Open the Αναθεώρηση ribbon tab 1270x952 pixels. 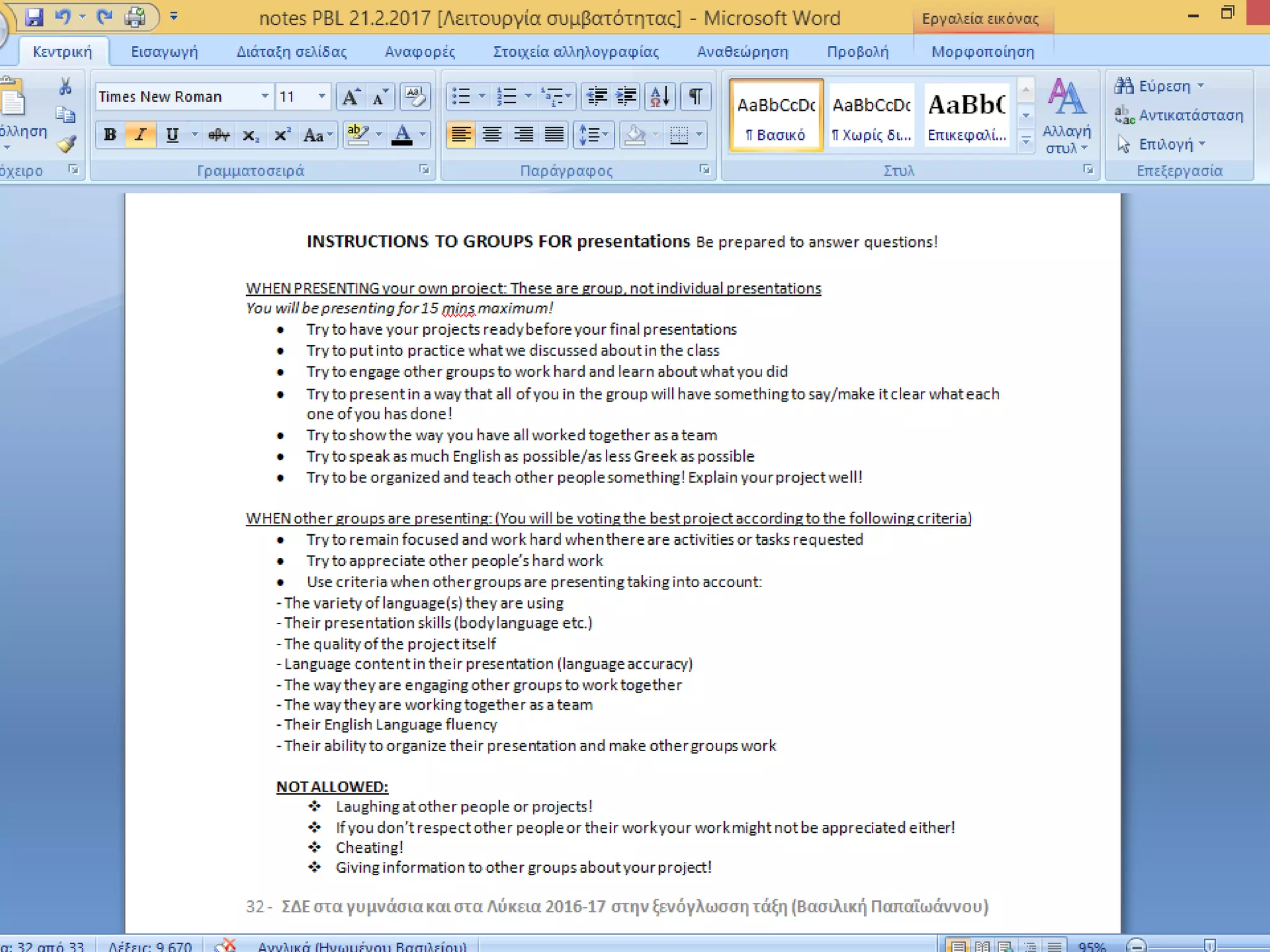(742, 52)
